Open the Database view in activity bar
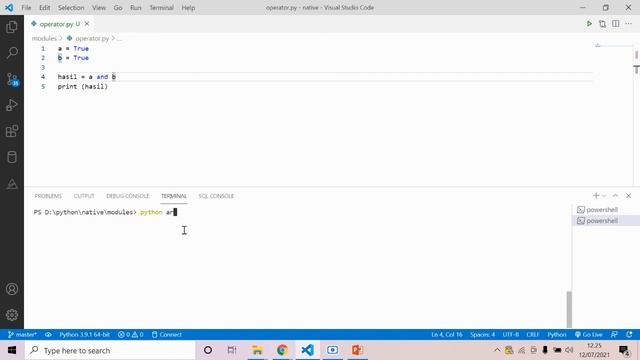The width and height of the screenshot is (640, 360). pyautogui.click(x=12, y=157)
